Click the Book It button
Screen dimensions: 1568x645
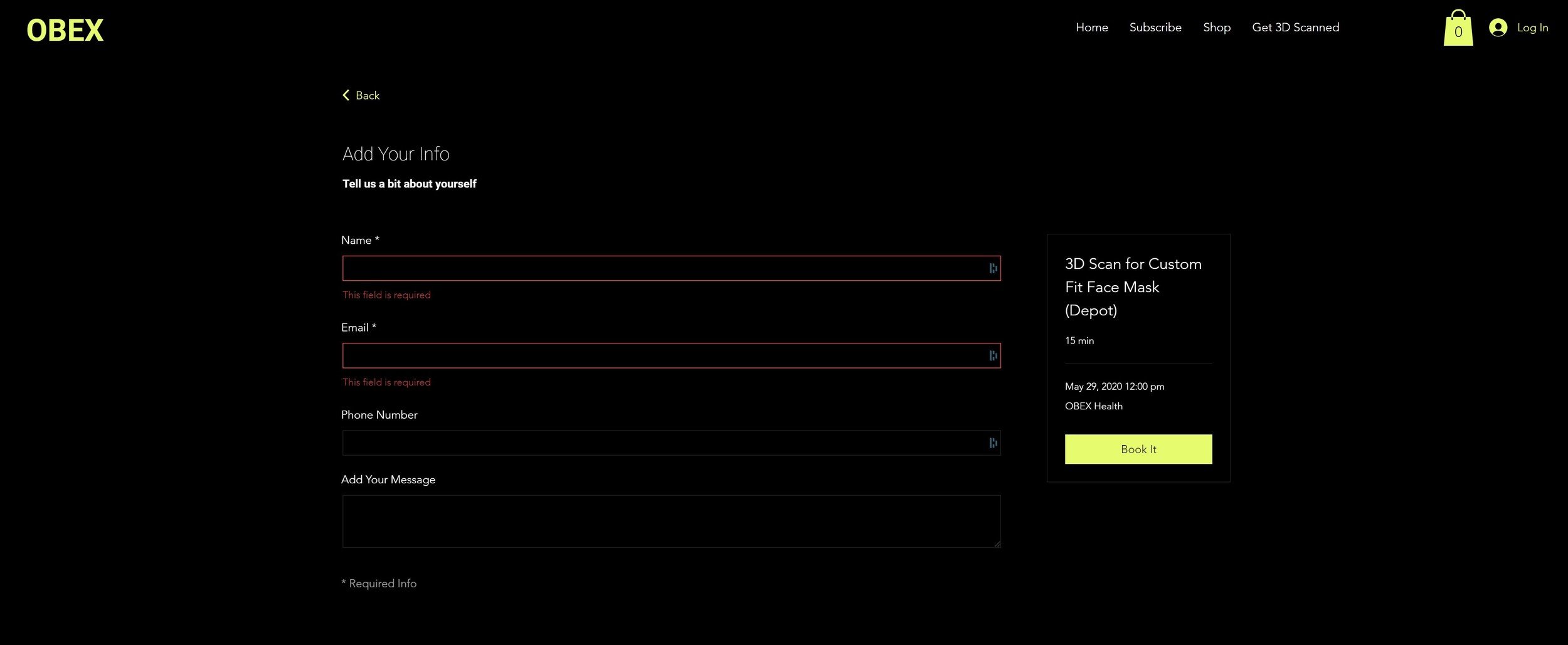coord(1138,449)
